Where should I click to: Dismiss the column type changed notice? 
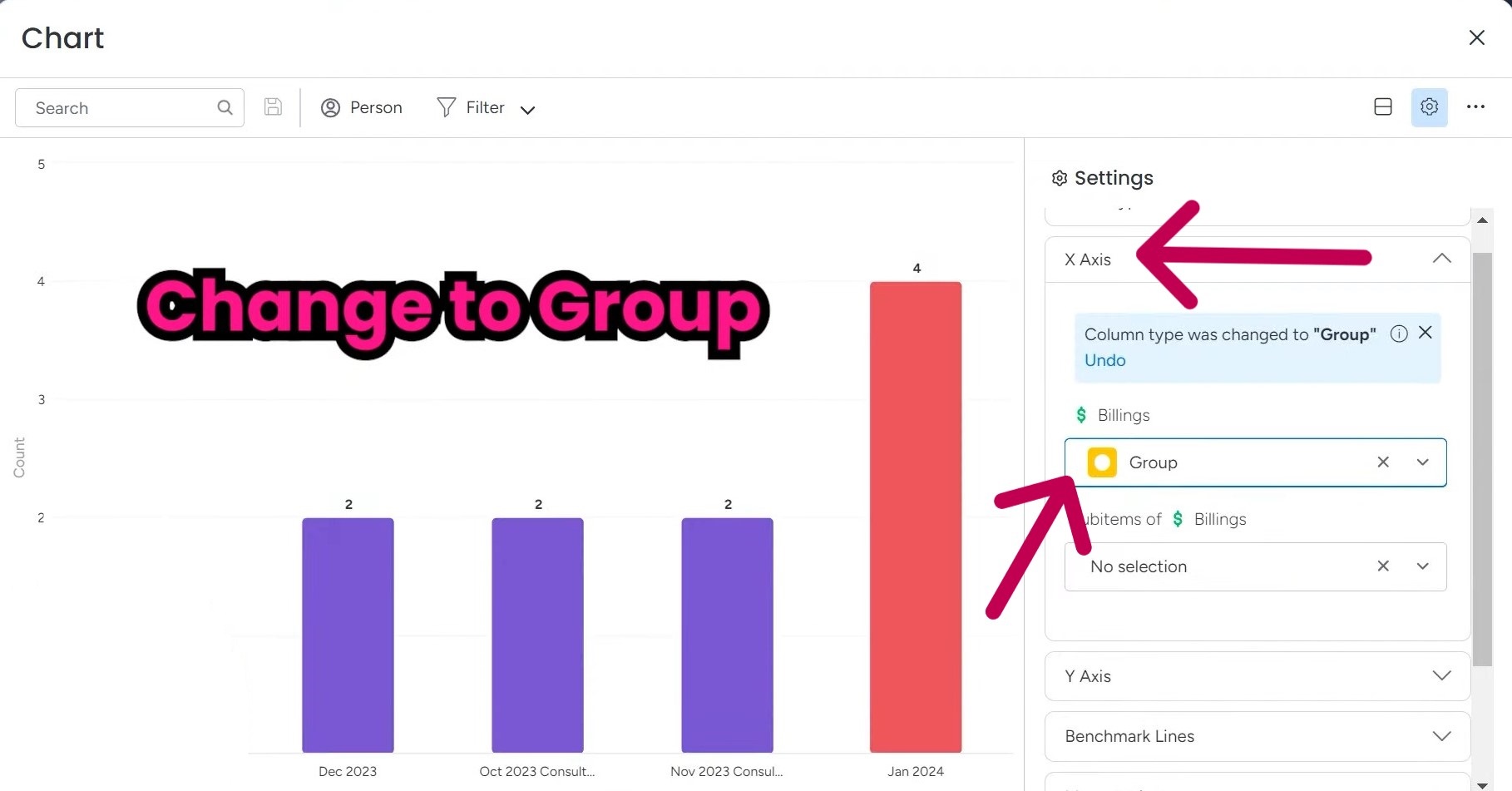click(1426, 333)
